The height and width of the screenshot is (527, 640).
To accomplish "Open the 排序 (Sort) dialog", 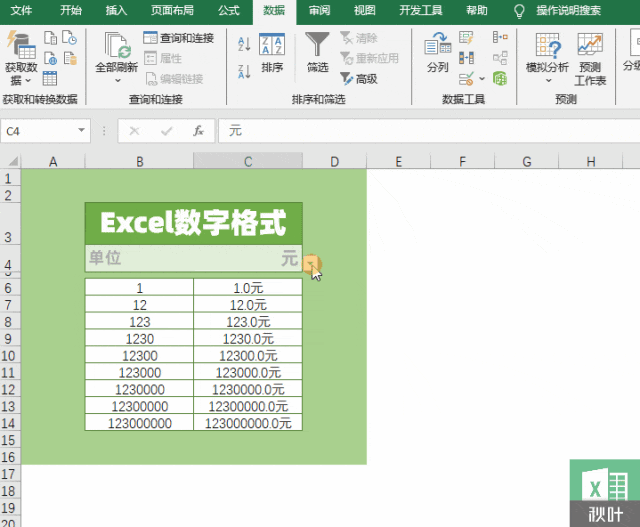I will pos(272,53).
